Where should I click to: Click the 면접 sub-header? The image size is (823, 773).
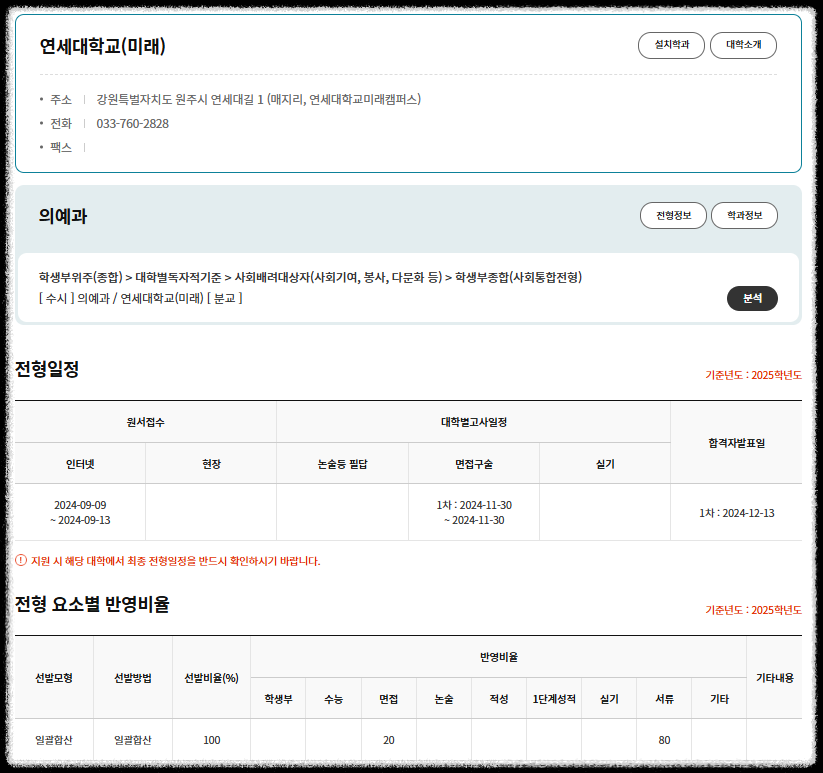coord(388,699)
